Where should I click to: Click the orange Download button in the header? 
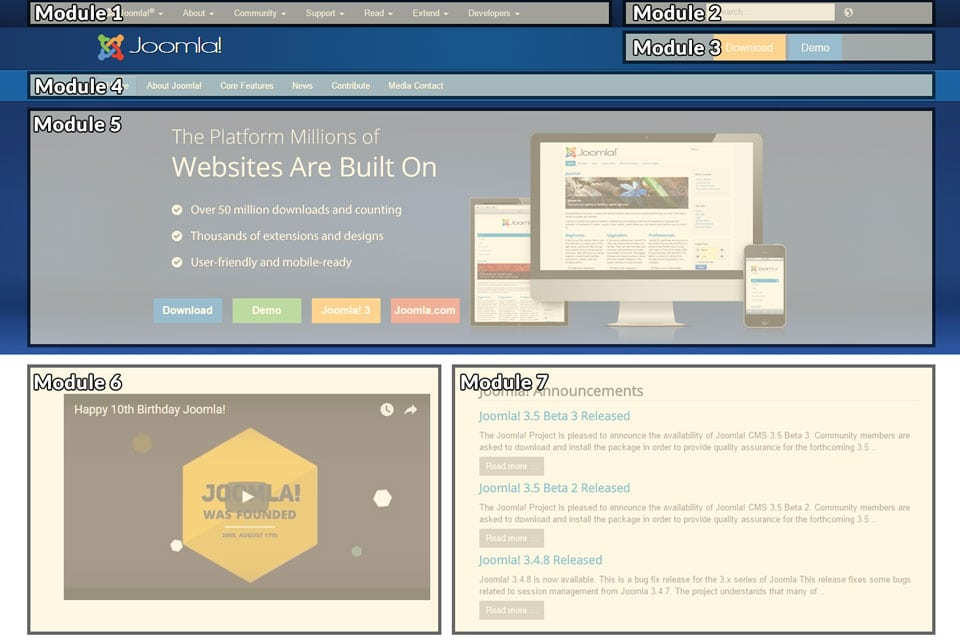point(749,48)
